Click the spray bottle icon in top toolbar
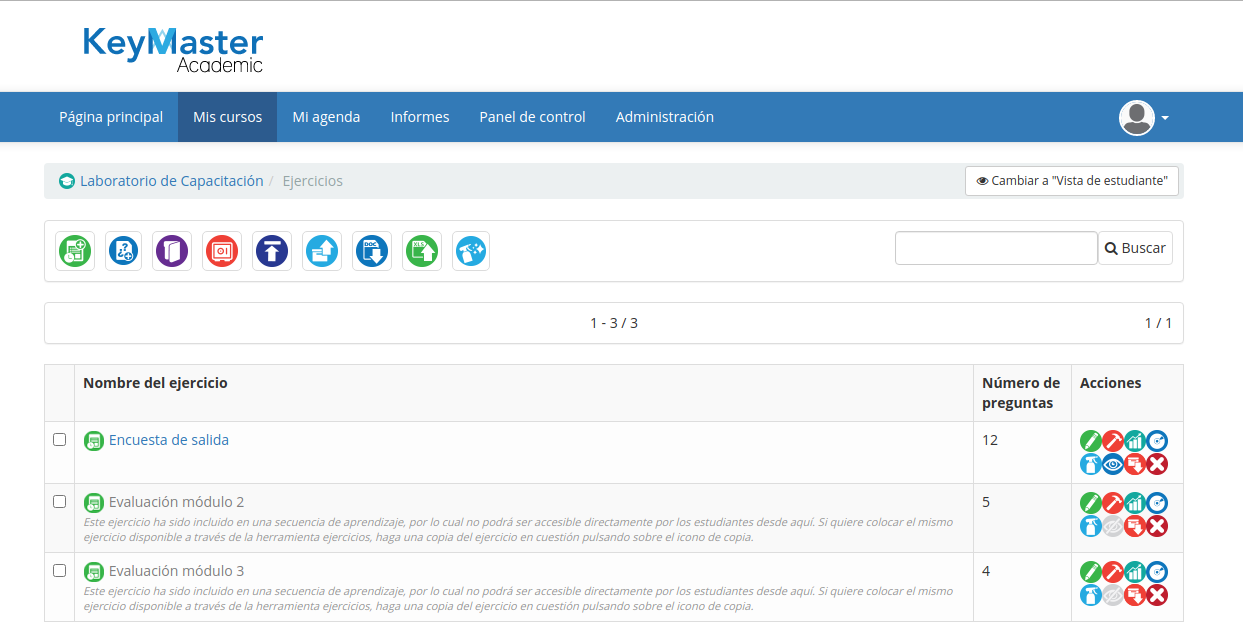1243x637 pixels. click(471, 251)
